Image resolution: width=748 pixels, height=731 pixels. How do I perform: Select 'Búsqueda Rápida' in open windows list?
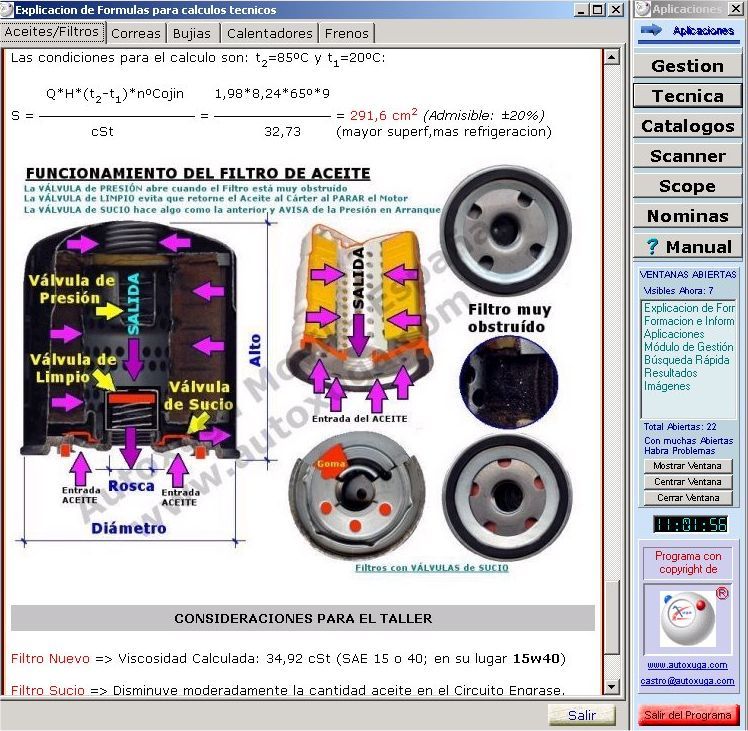tap(686, 360)
